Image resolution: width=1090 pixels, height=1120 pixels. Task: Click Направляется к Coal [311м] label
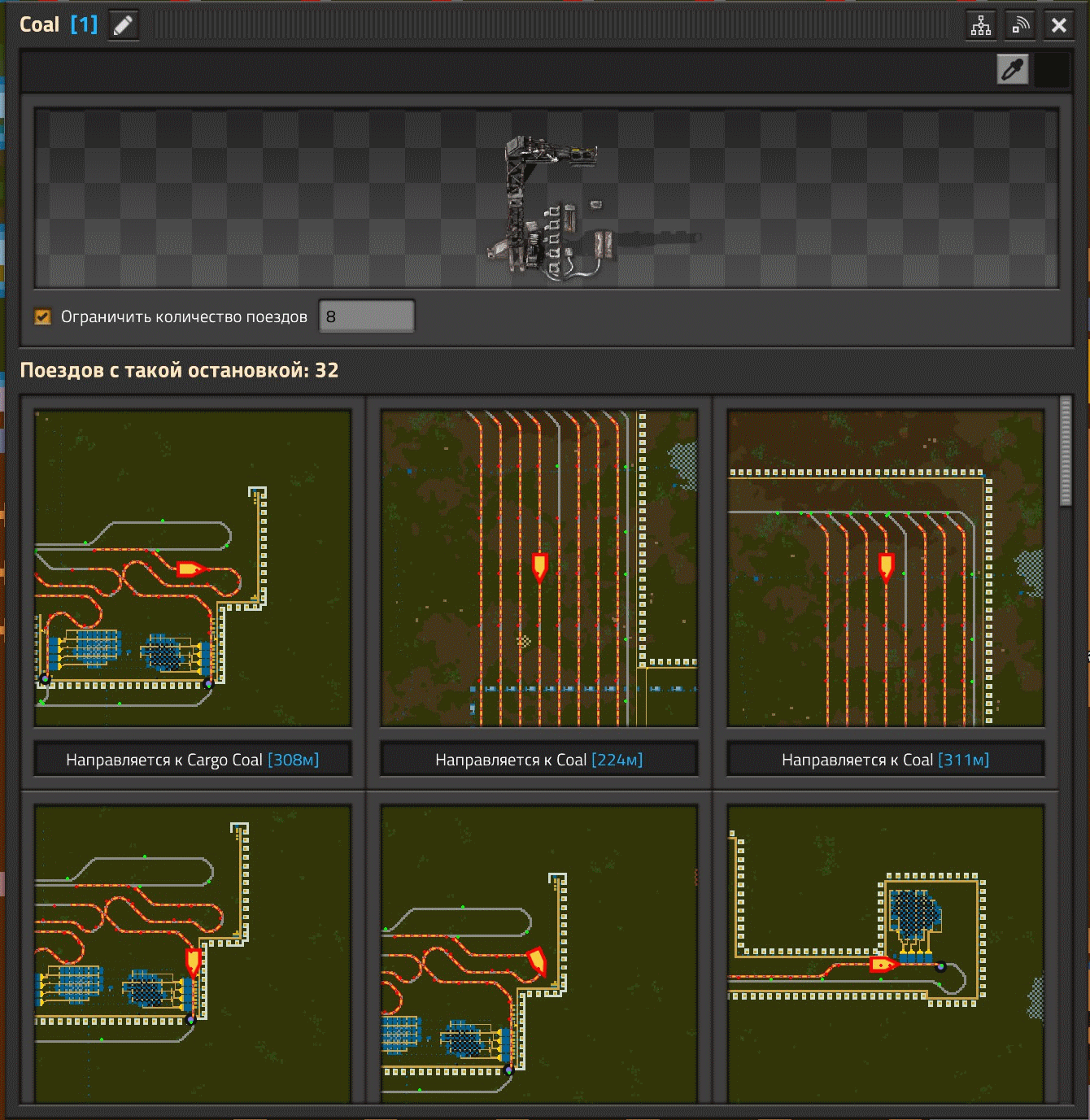pos(886,760)
